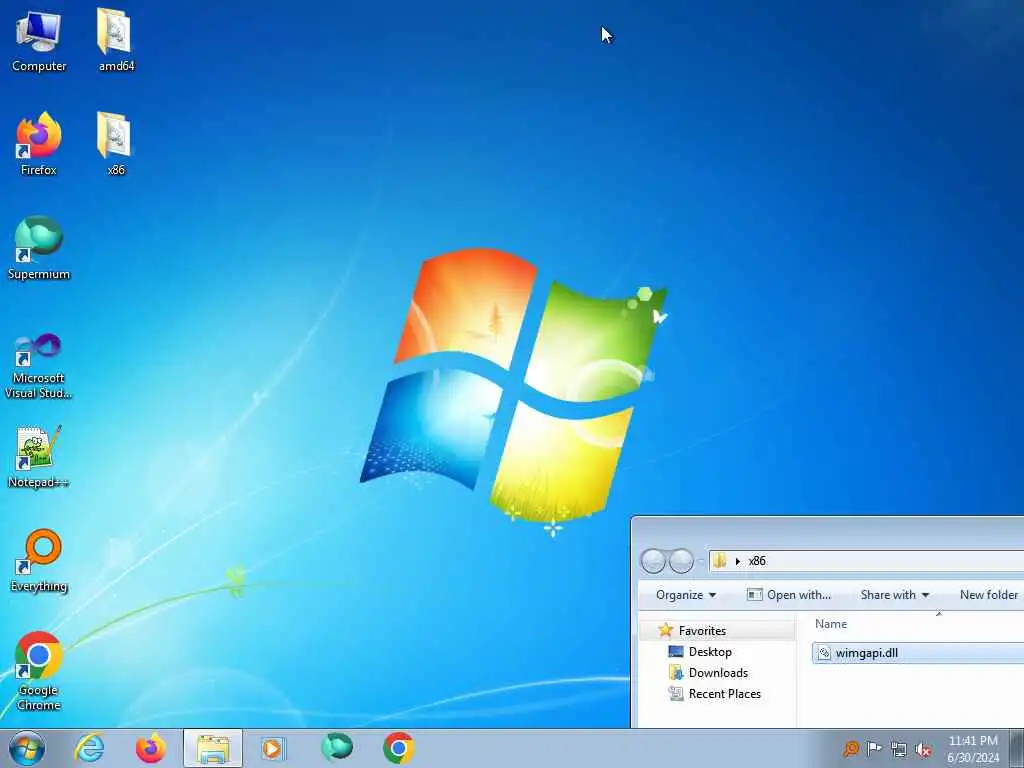
Task: Sort by the Name column header
Action: (x=831, y=624)
